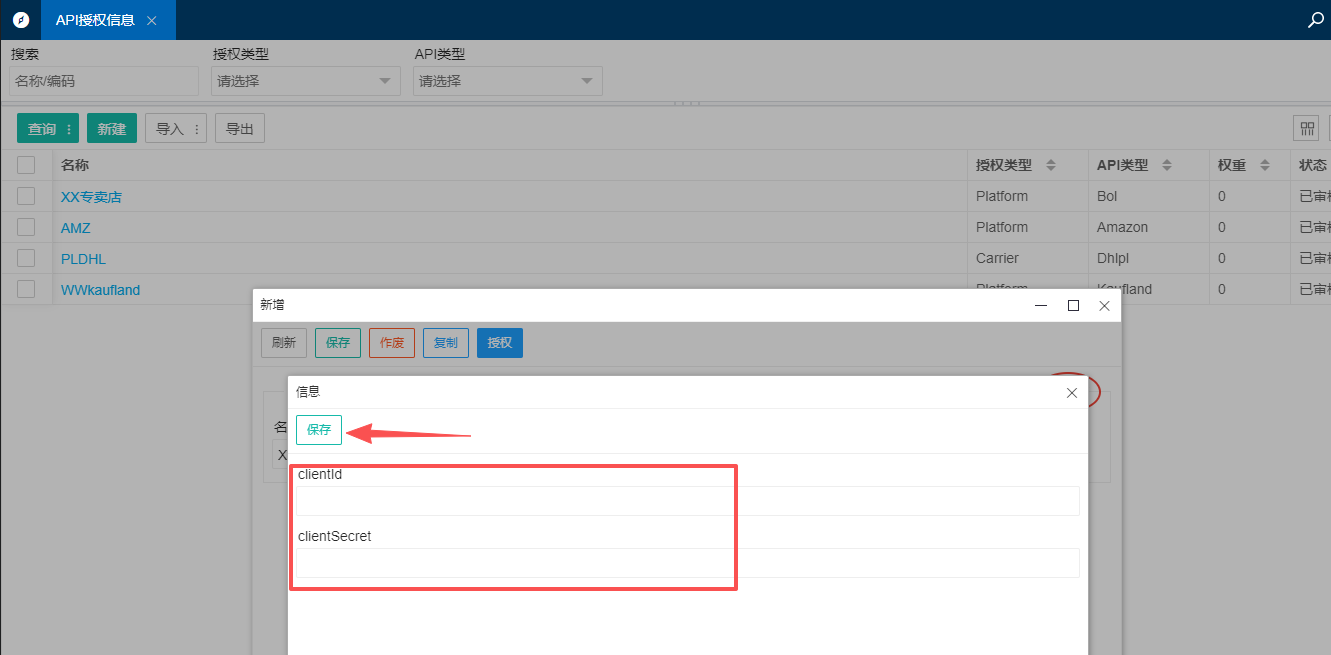This screenshot has height=655, width=1331.
Task: Sort by 授权类型 column arrows
Action: click(1051, 165)
